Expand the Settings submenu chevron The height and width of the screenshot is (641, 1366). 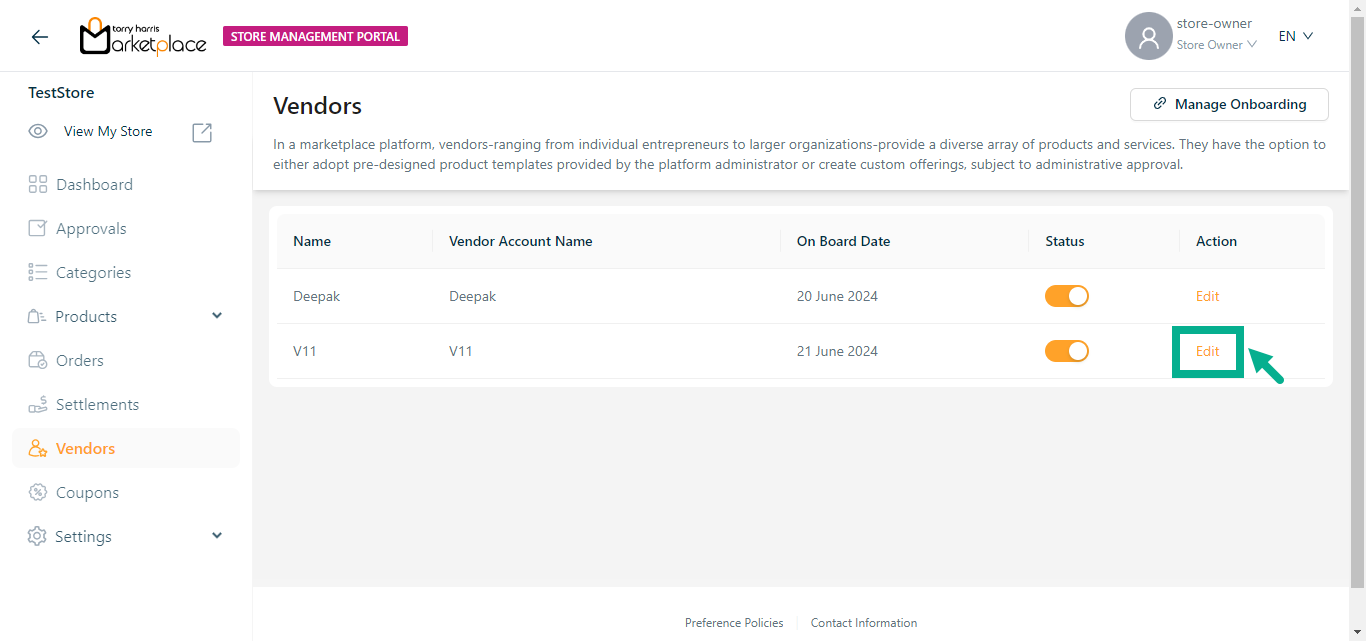[217, 536]
